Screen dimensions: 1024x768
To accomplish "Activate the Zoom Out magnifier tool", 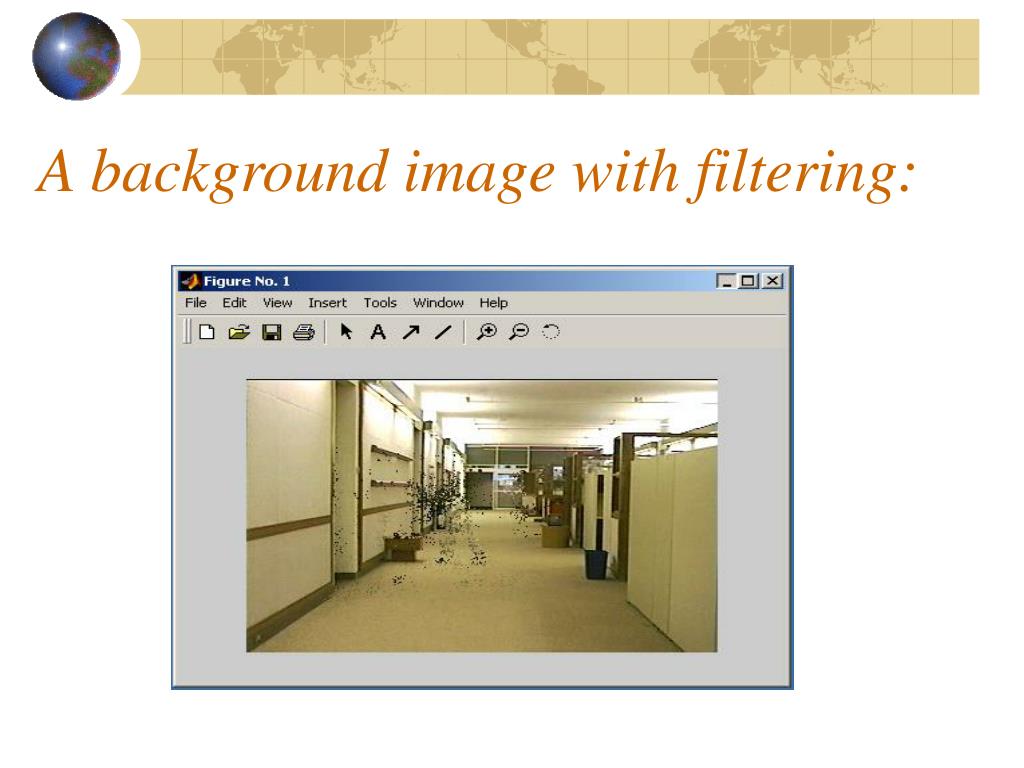I will pos(519,332).
